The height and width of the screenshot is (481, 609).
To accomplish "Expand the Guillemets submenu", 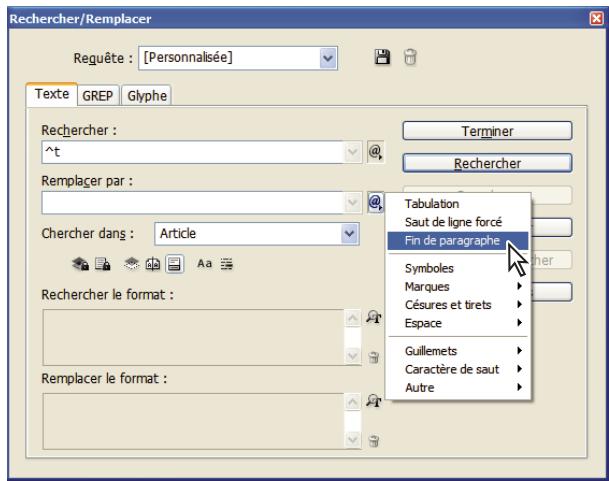I will click(x=458, y=351).
